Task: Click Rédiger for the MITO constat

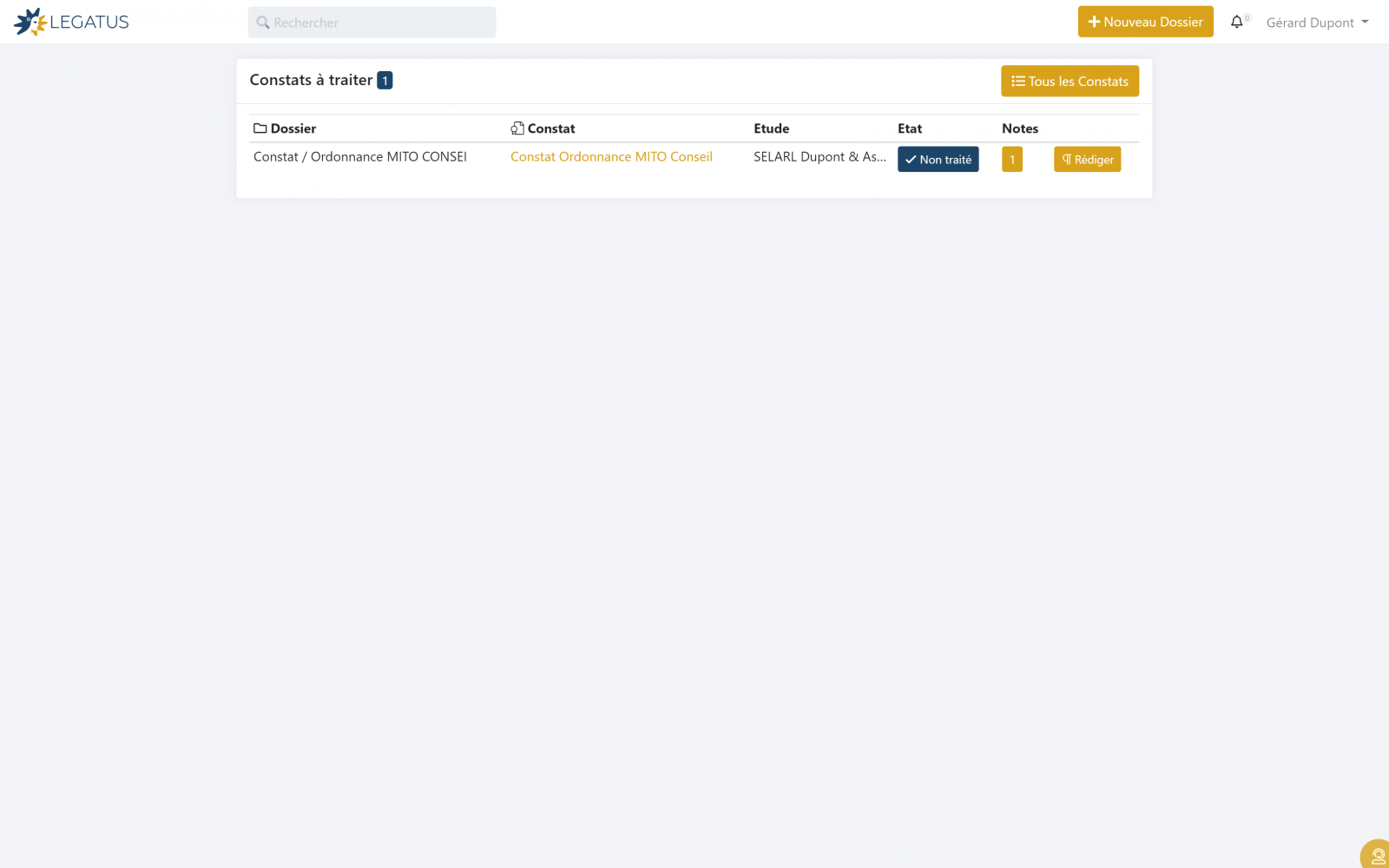Action: click(x=1087, y=159)
